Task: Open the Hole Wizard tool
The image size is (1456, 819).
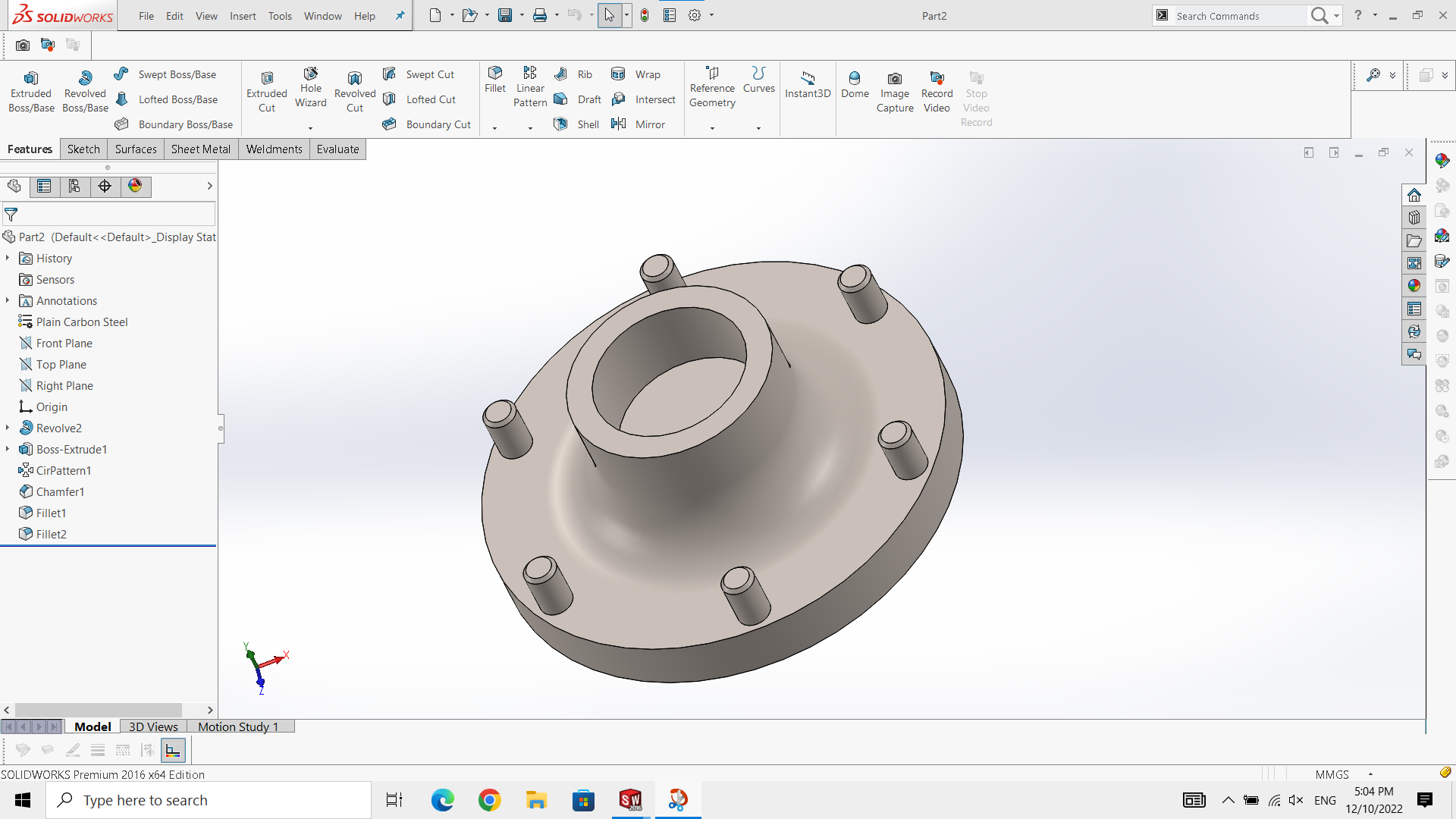Action: 311,88
